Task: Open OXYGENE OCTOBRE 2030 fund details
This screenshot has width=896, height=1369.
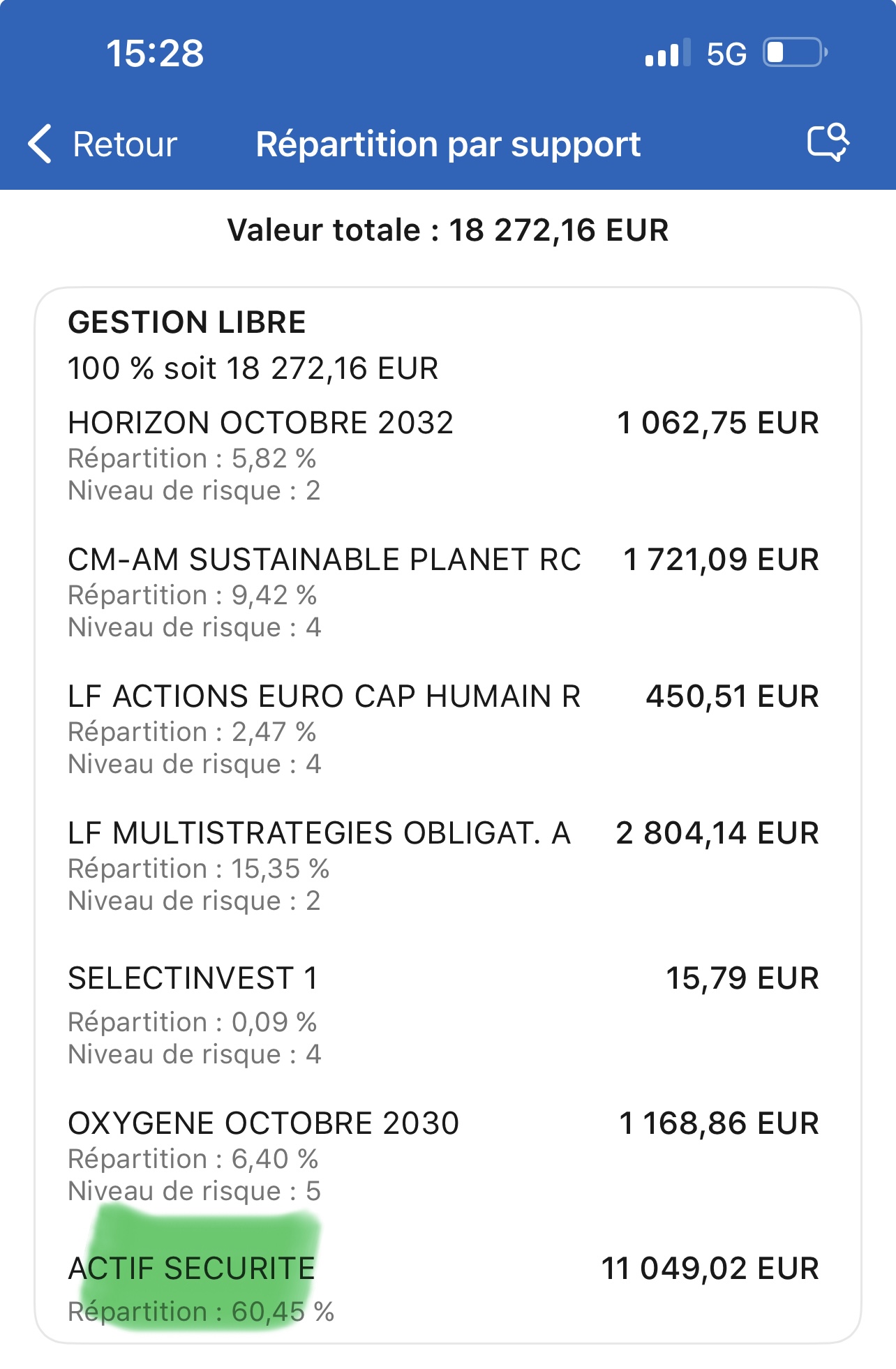Action: (x=263, y=1123)
